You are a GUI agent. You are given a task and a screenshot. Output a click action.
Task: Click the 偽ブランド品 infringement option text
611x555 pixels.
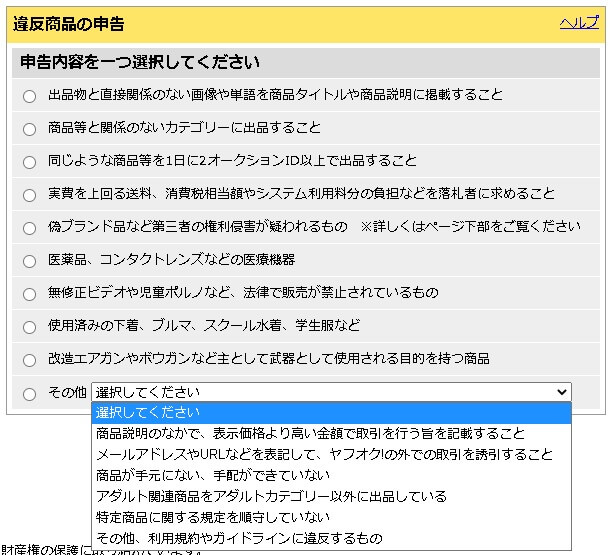pos(198,227)
